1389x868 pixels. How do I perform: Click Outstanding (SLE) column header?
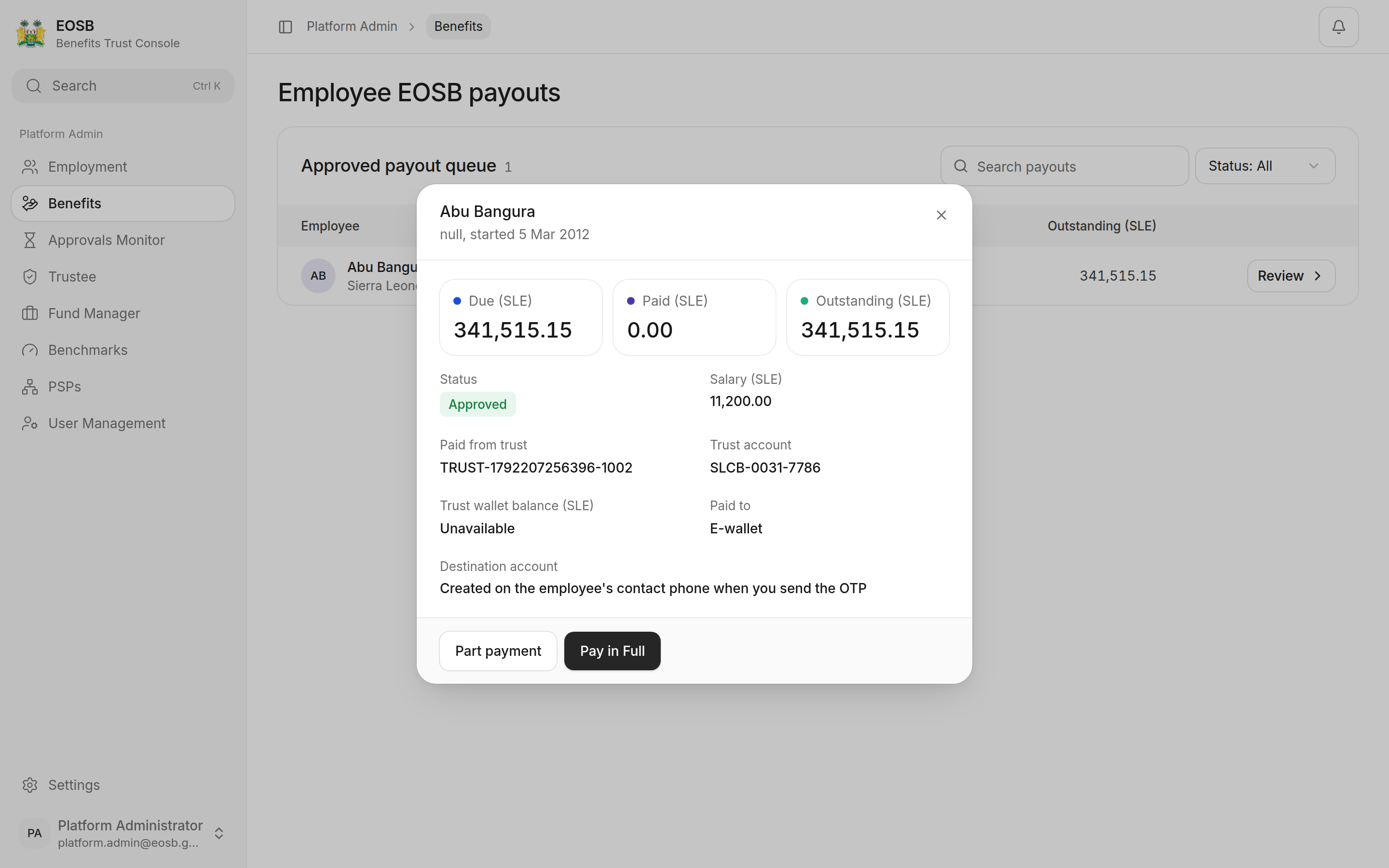coord(1102,226)
